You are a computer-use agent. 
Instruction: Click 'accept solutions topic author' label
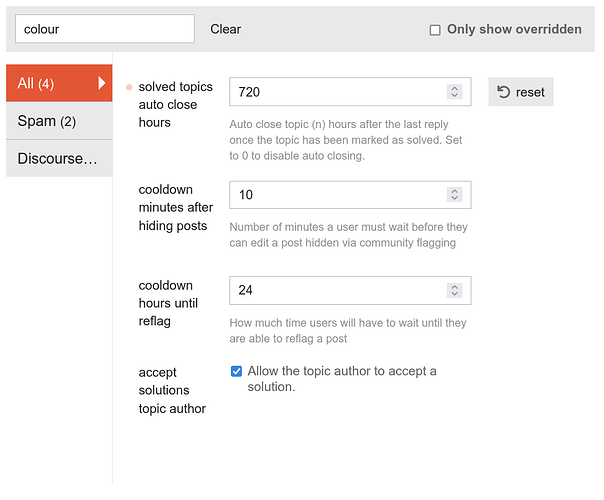pos(172,390)
